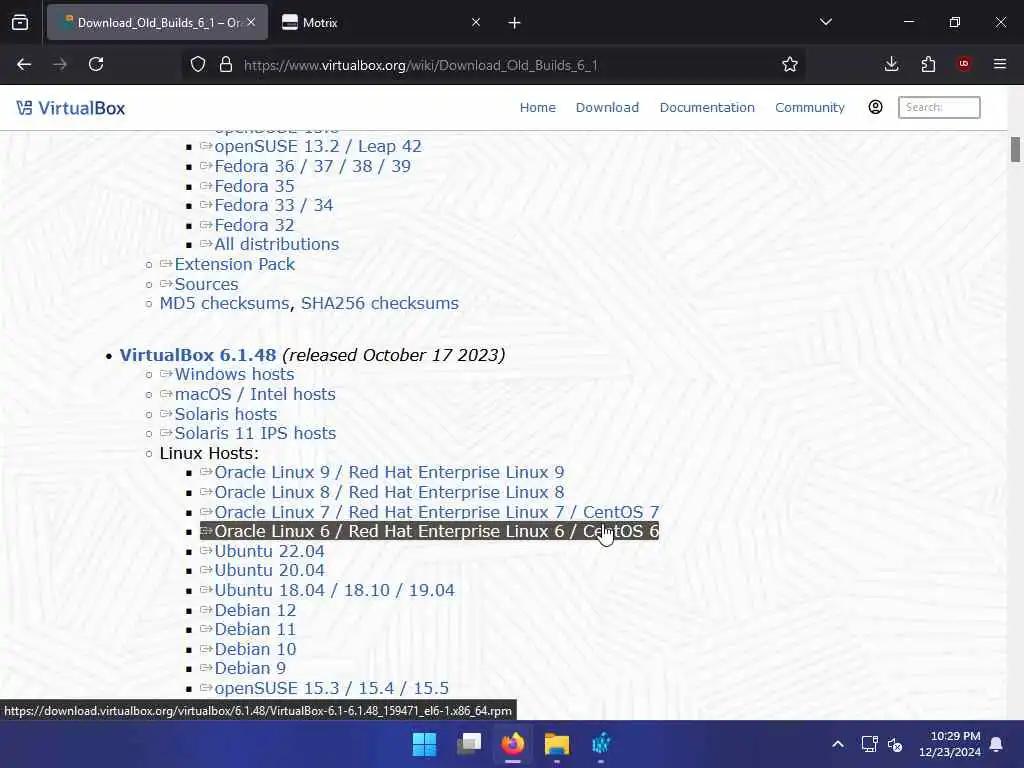The width and height of the screenshot is (1024, 768).
Task: Reload the current page
Action: pyautogui.click(x=96, y=64)
